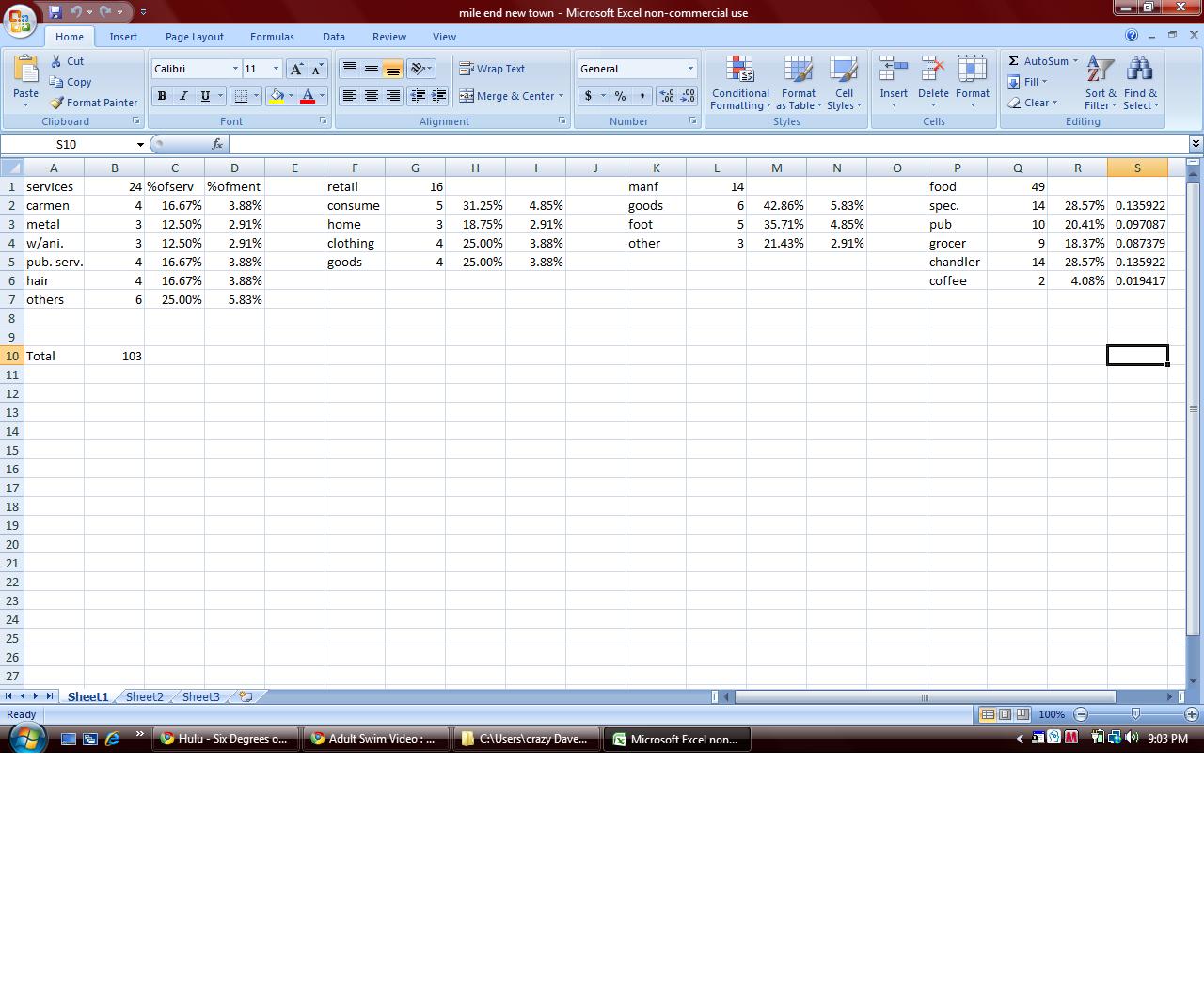Screen dimensions: 1204x1006
Task: Open the font name Calibri dropdown
Action: pos(235,69)
